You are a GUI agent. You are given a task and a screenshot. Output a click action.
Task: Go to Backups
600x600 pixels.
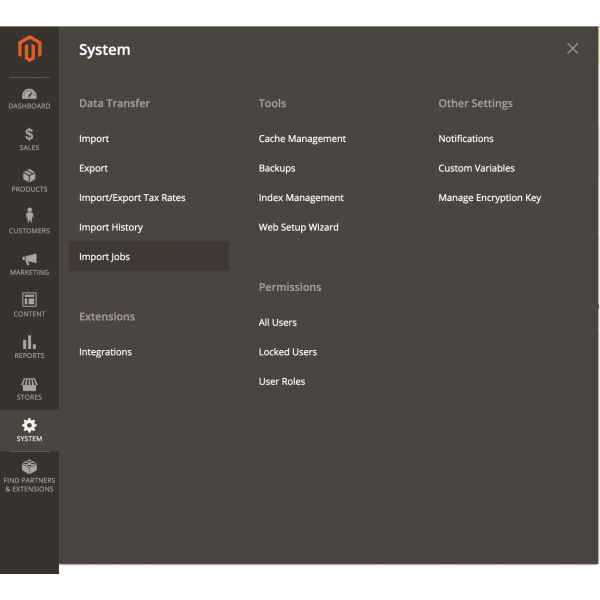pyautogui.click(x=277, y=168)
